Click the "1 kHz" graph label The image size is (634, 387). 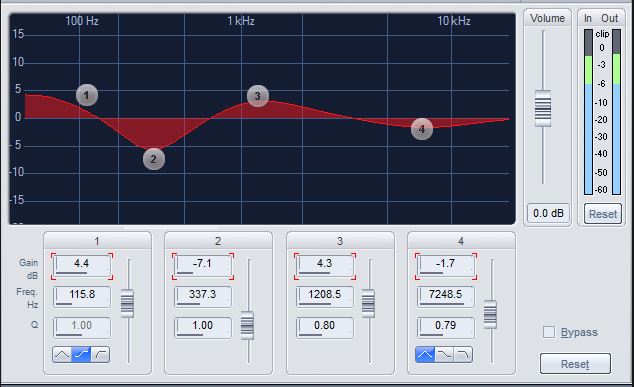[x=241, y=21]
